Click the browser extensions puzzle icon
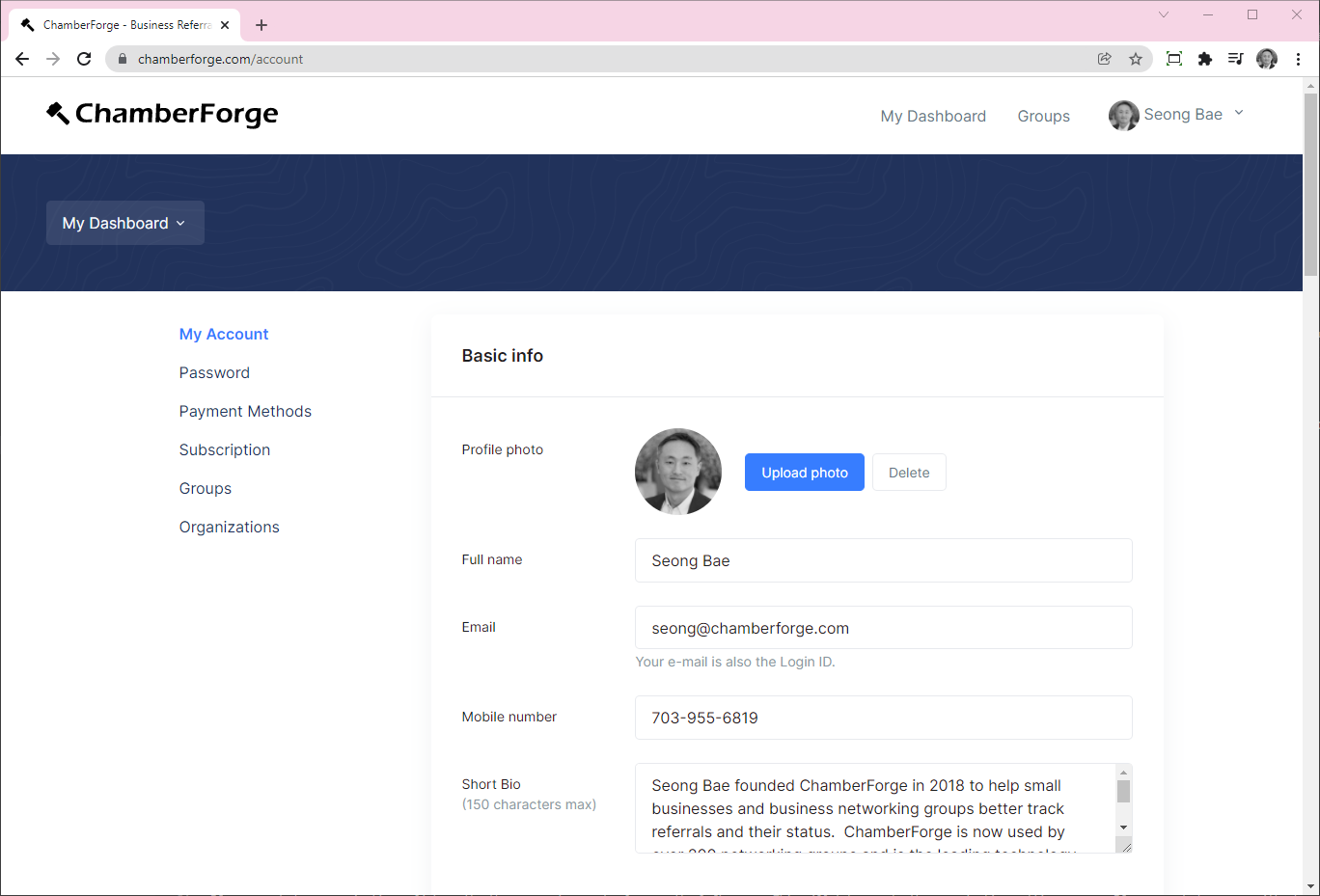 [1204, 59]
